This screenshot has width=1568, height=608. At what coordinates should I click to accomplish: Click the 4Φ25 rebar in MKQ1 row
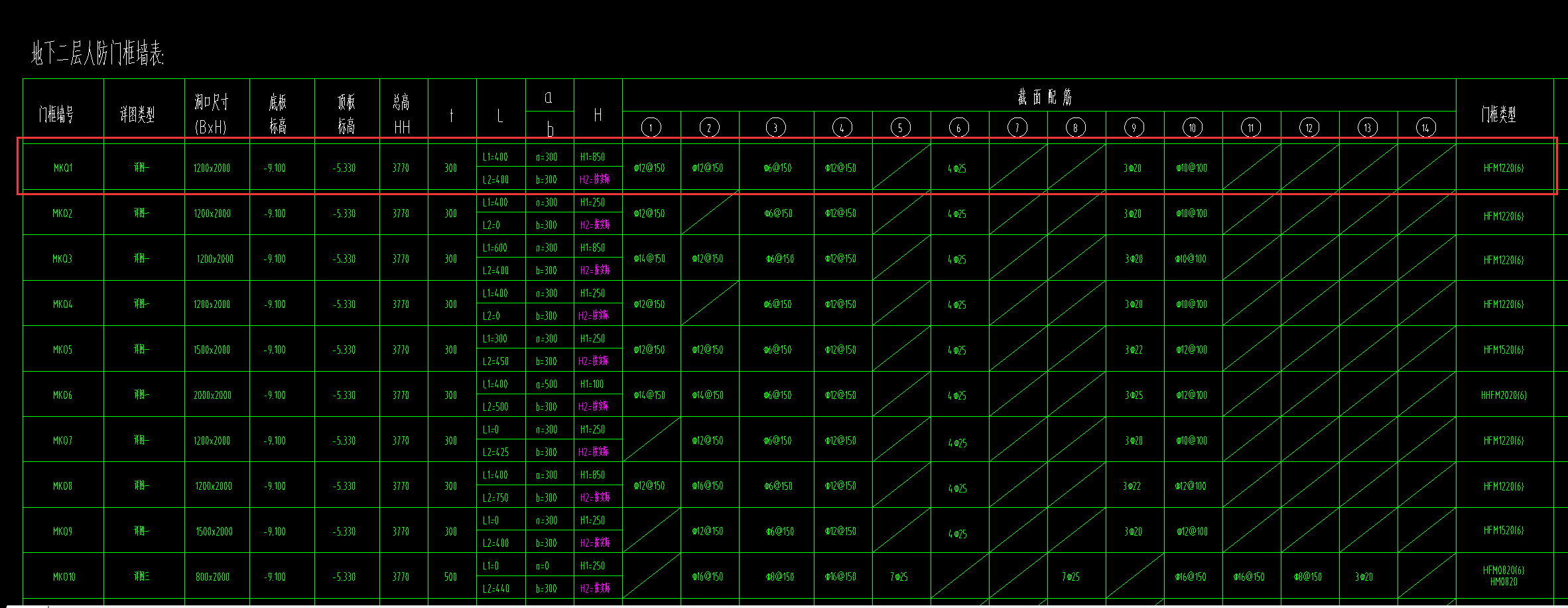tap(957, 169)
